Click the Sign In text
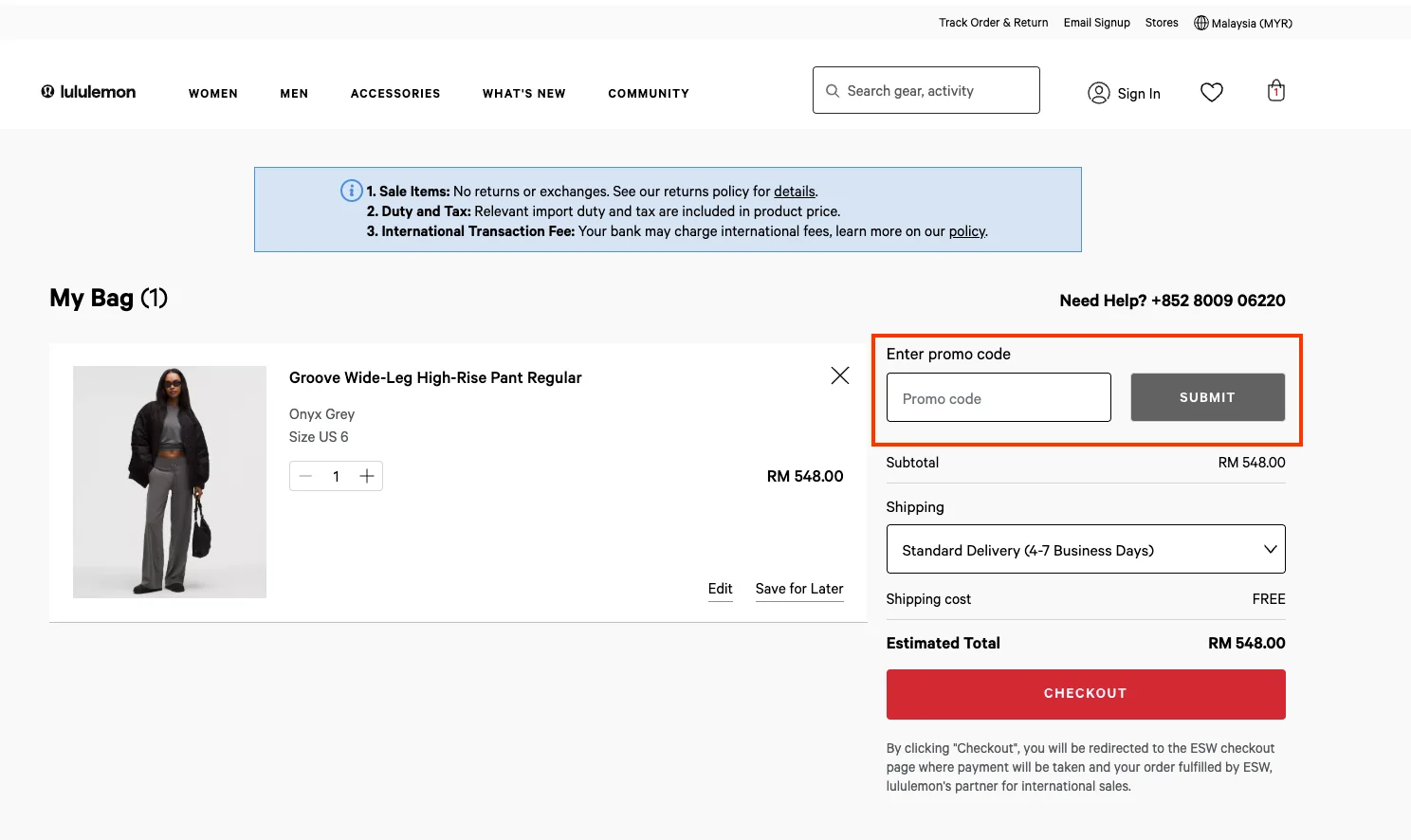Viewport: 1411px width, 840px height. click(1139, 94)
